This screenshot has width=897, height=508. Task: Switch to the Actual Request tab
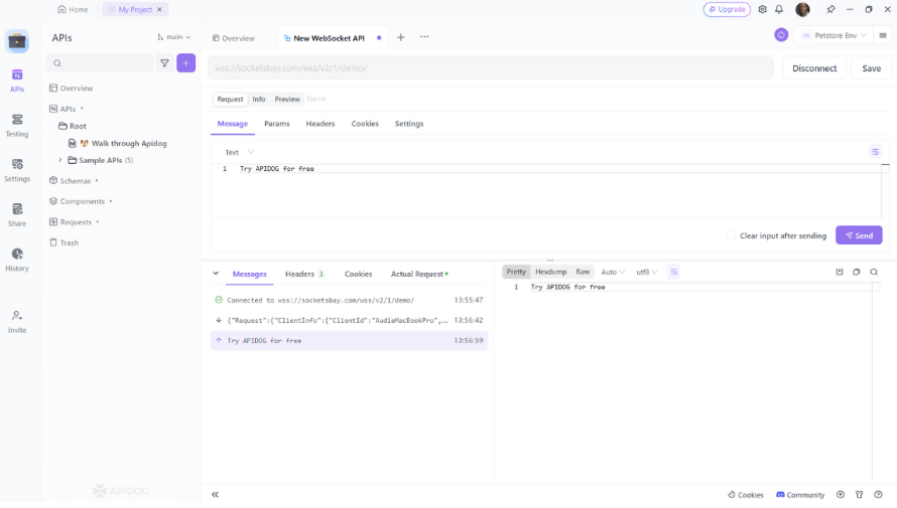(x=419, y=274)
